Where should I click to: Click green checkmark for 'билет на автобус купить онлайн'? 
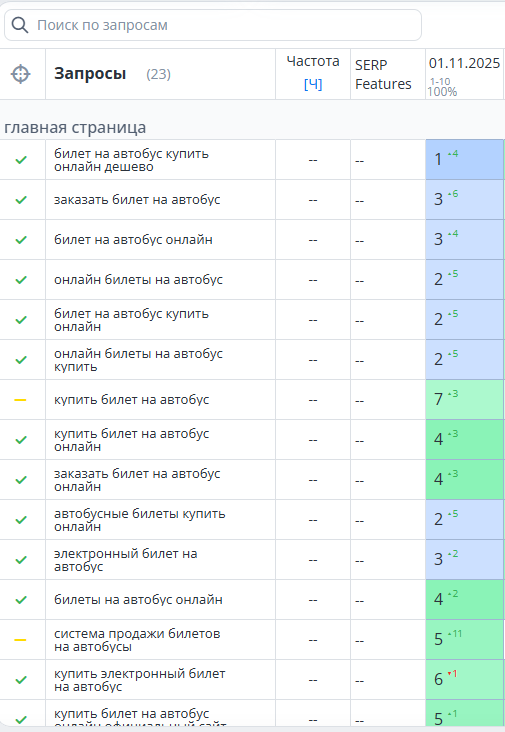click(21, 320)
